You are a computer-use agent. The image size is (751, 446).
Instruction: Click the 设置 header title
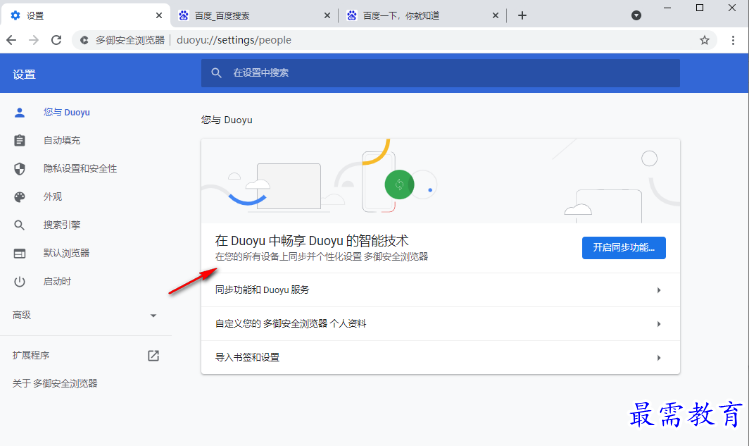tap(24, 75)
